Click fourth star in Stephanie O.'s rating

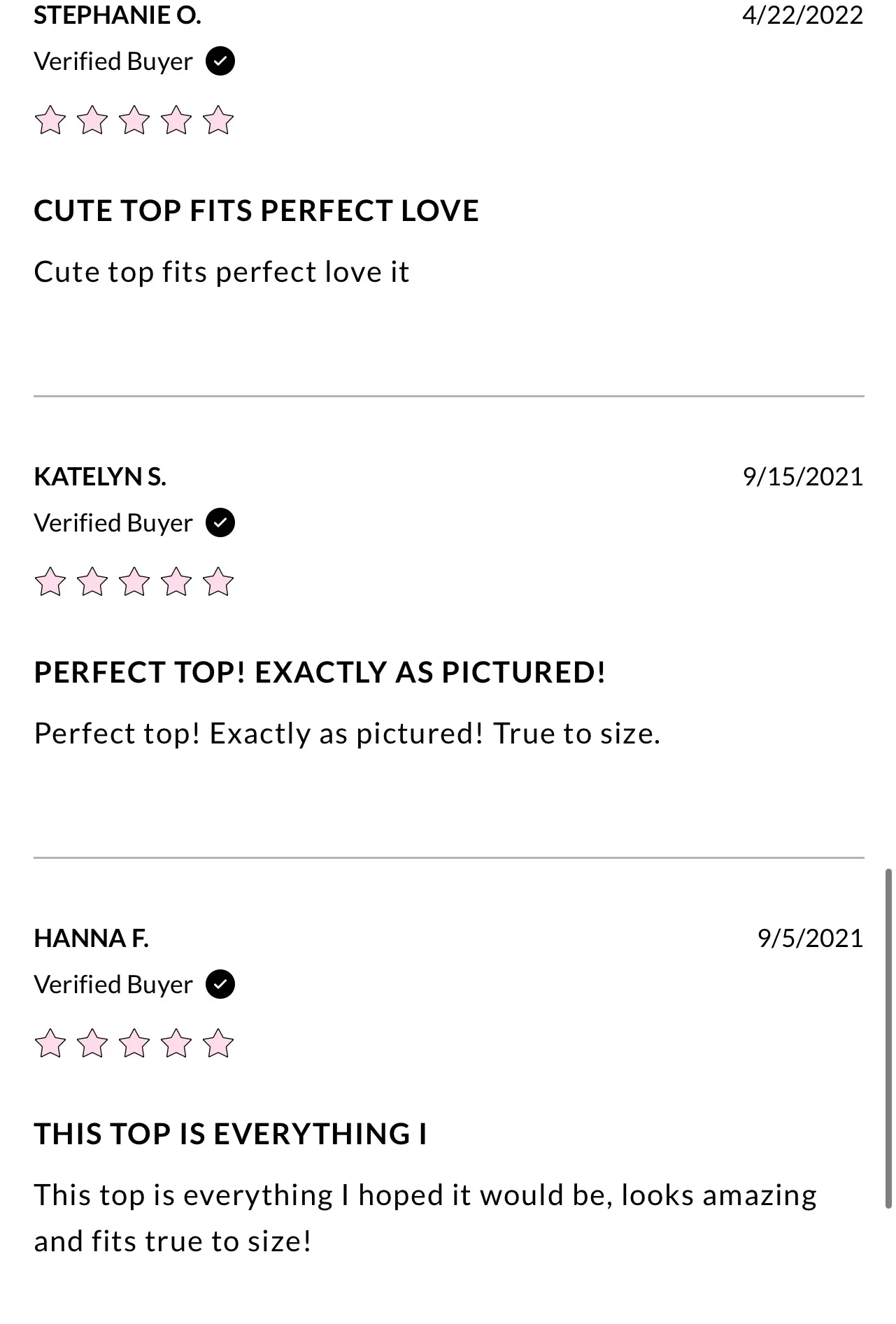point(176,120)
